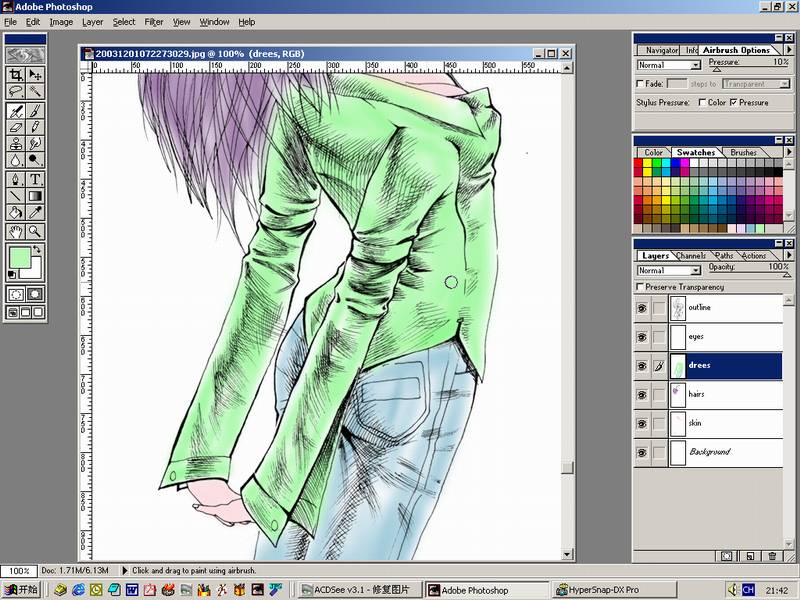Select the Rubber Stamp tool
This screenshot has height=600, width=800.
pyautogui.click(x=16, y=143)
